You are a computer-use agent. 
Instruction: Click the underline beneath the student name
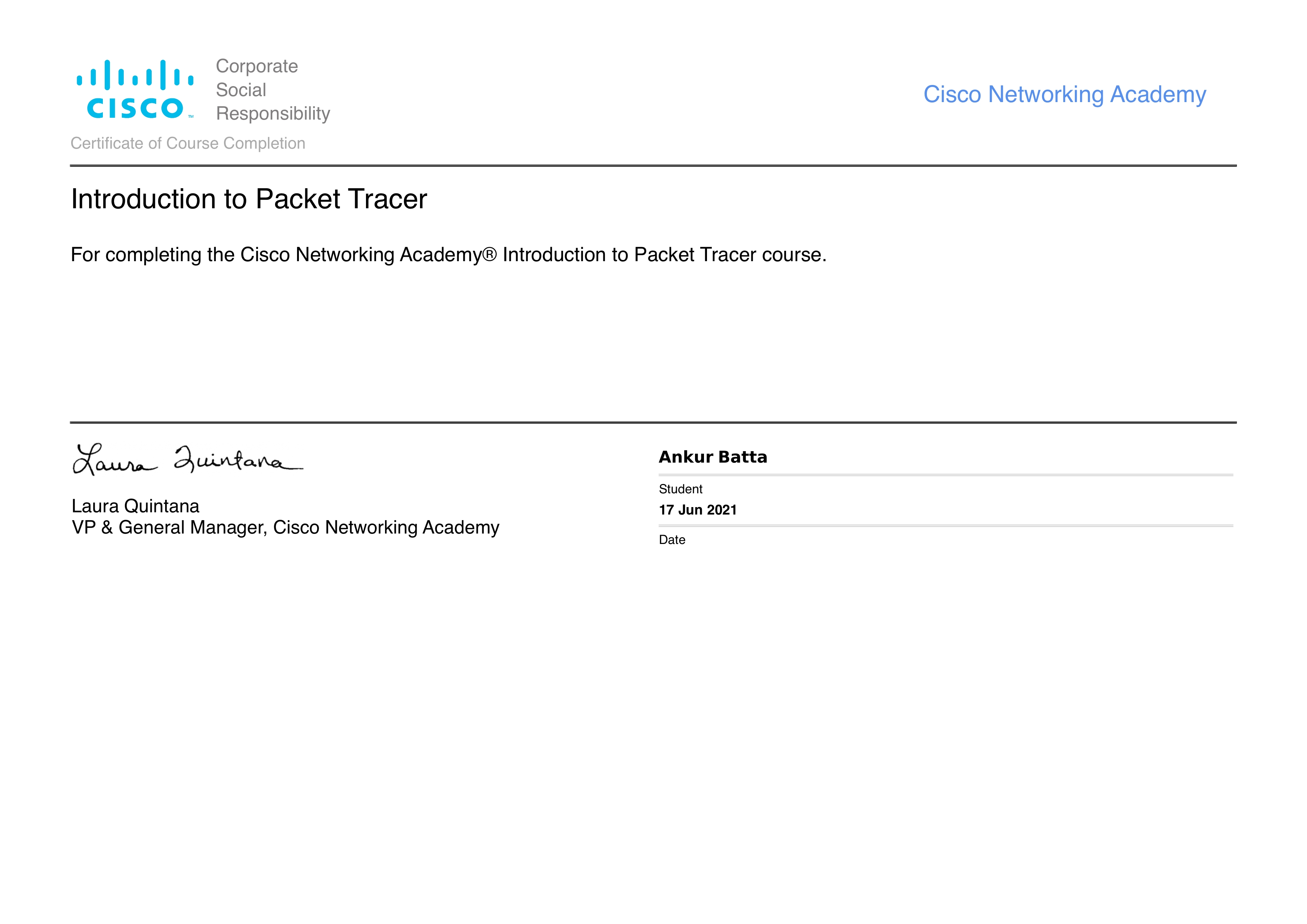coord(945,475)
